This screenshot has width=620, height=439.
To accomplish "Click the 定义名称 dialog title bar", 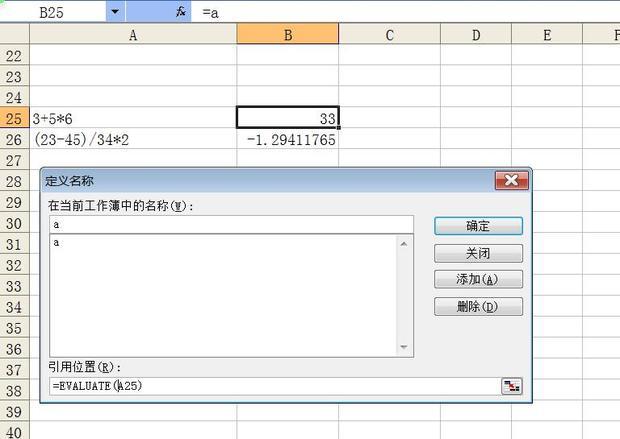I will (268, 181).
